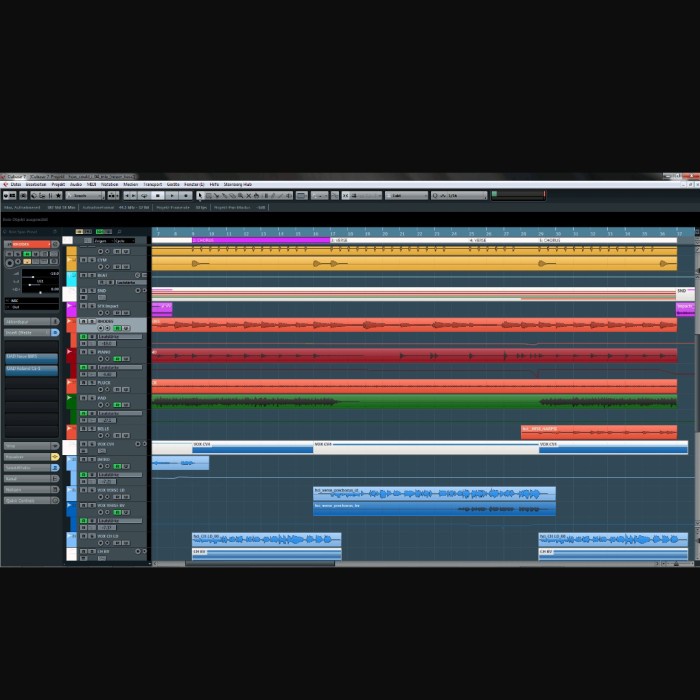This screenshot has width=700, height=700.
Task: Select the SAID Roland CE-1 insert slot
Action: (x=30, y=369)
